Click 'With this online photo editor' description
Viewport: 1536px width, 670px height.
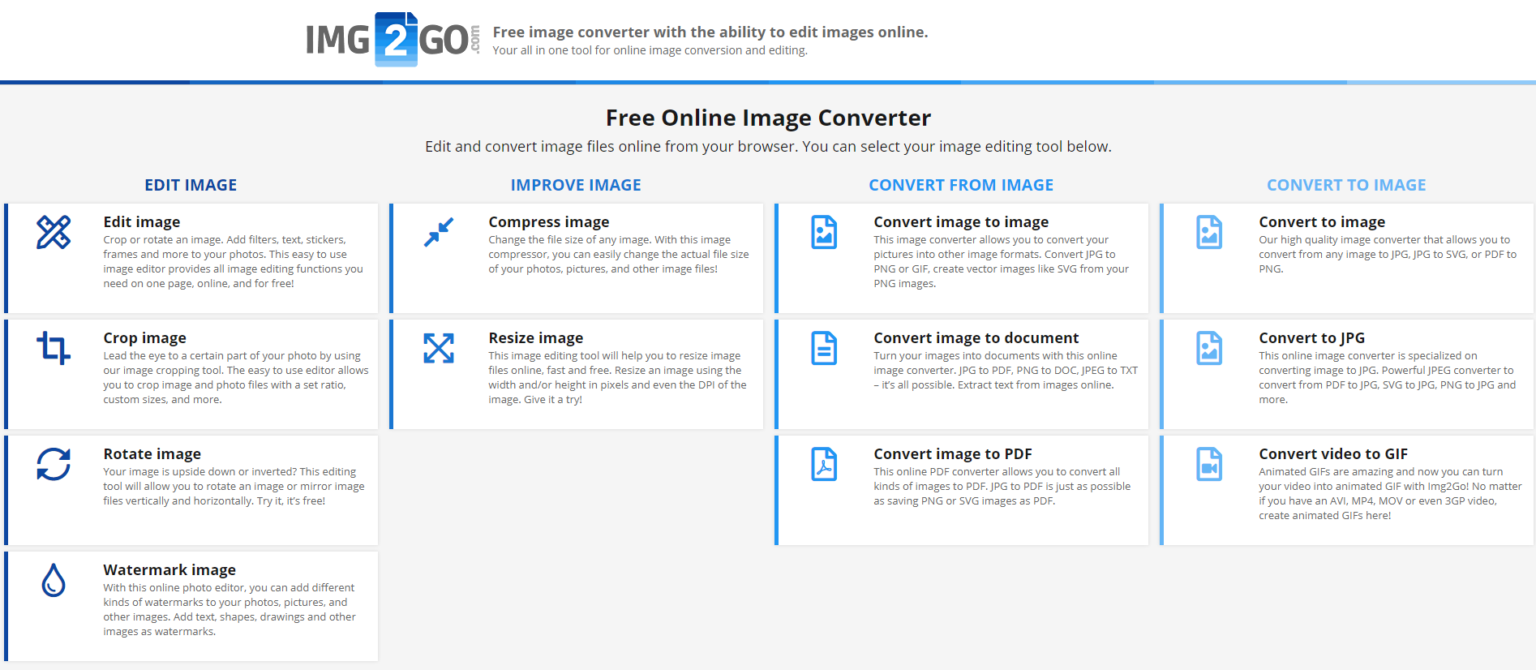[x=229, y=610]
